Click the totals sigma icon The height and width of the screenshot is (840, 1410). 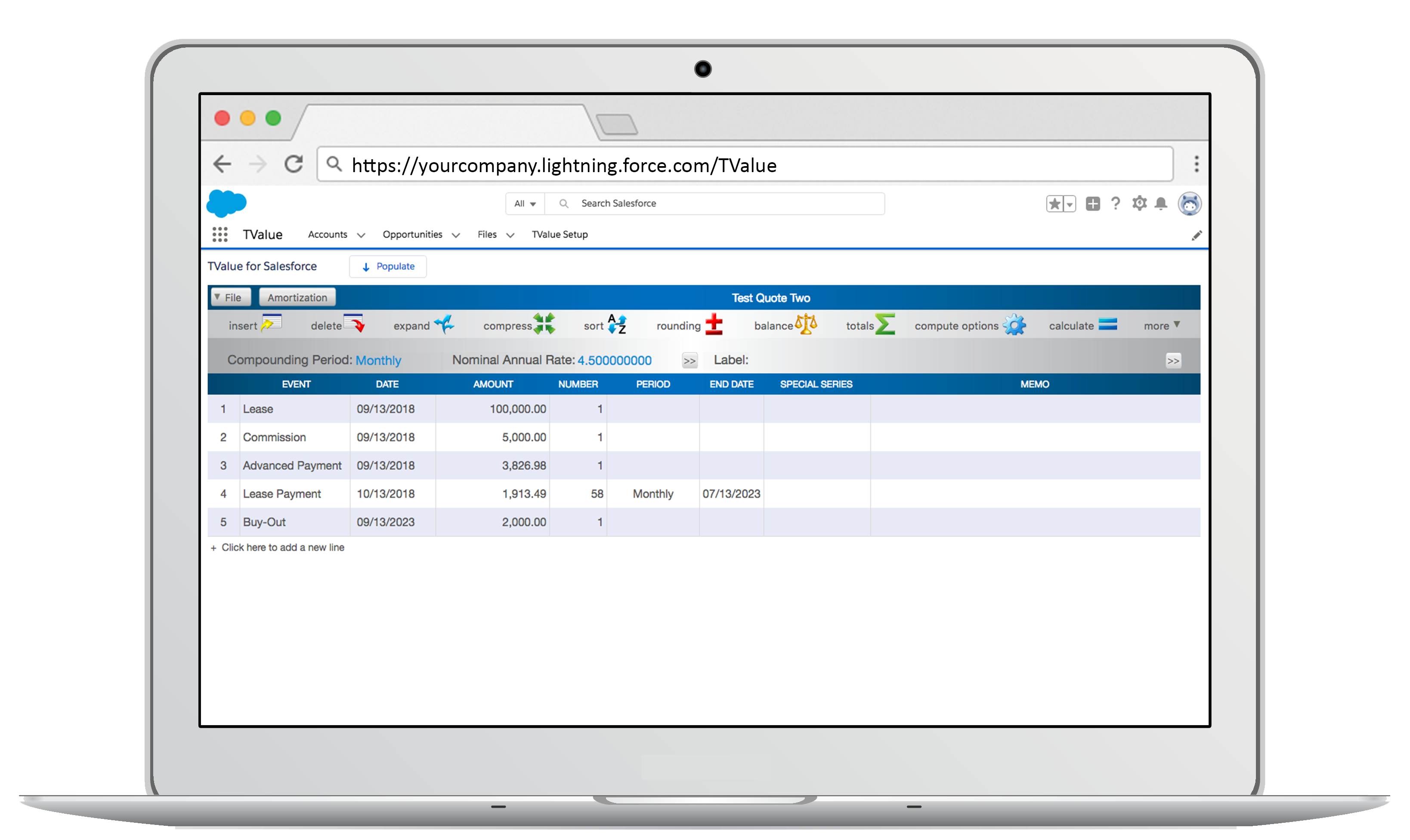click(885, 324)
